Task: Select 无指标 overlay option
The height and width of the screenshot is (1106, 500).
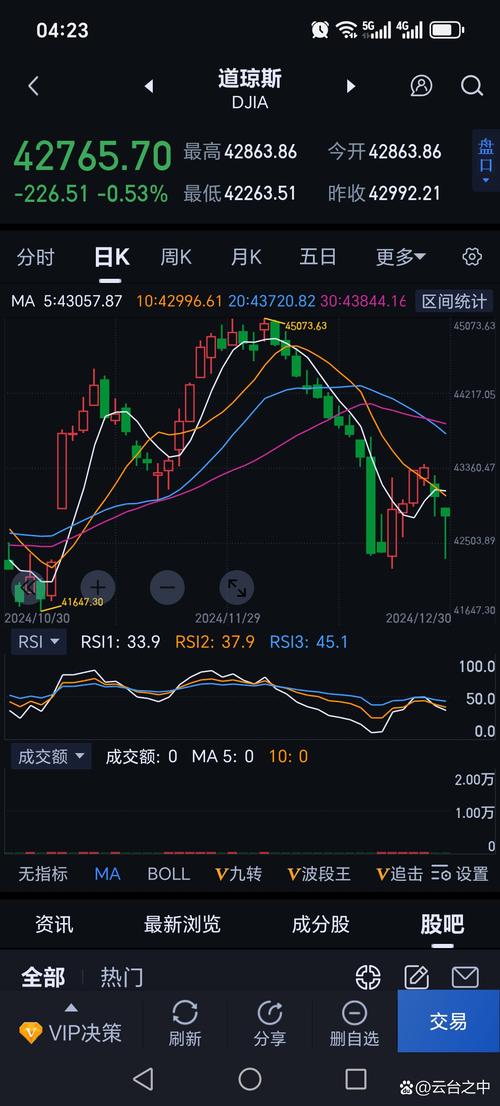Action: [x=43, y=874]
